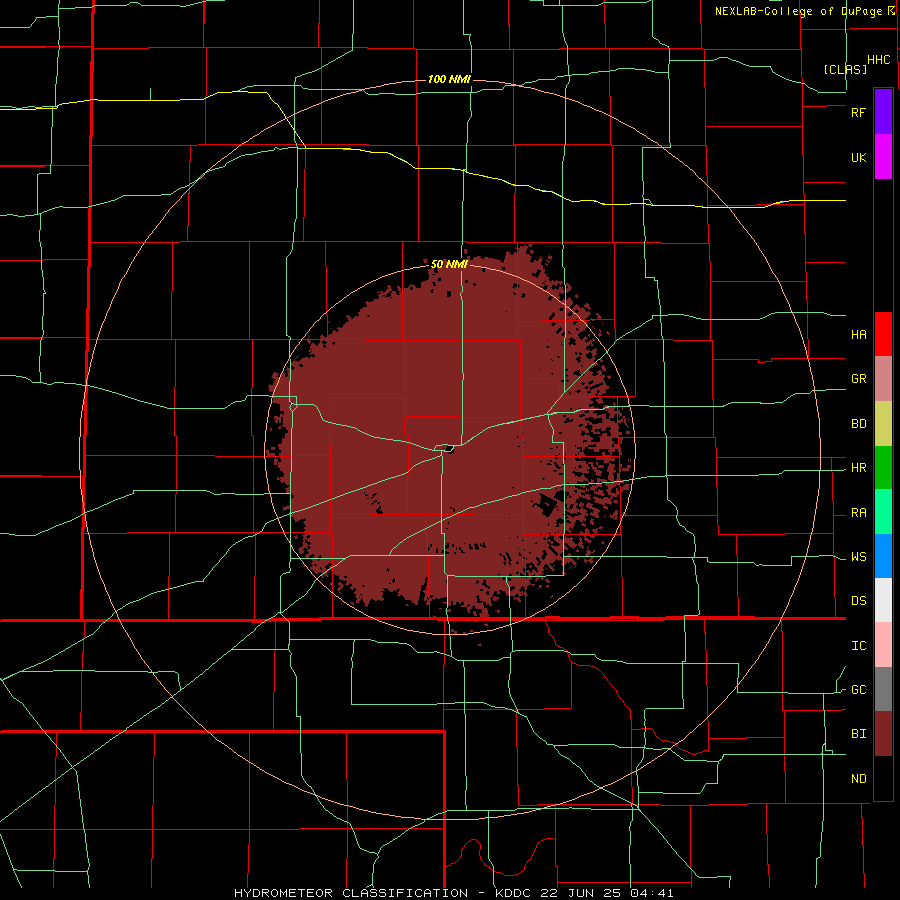The height and width of the screenshot is (900, 900).
Task: Click the GR legend label
Action: coord(858,379)
